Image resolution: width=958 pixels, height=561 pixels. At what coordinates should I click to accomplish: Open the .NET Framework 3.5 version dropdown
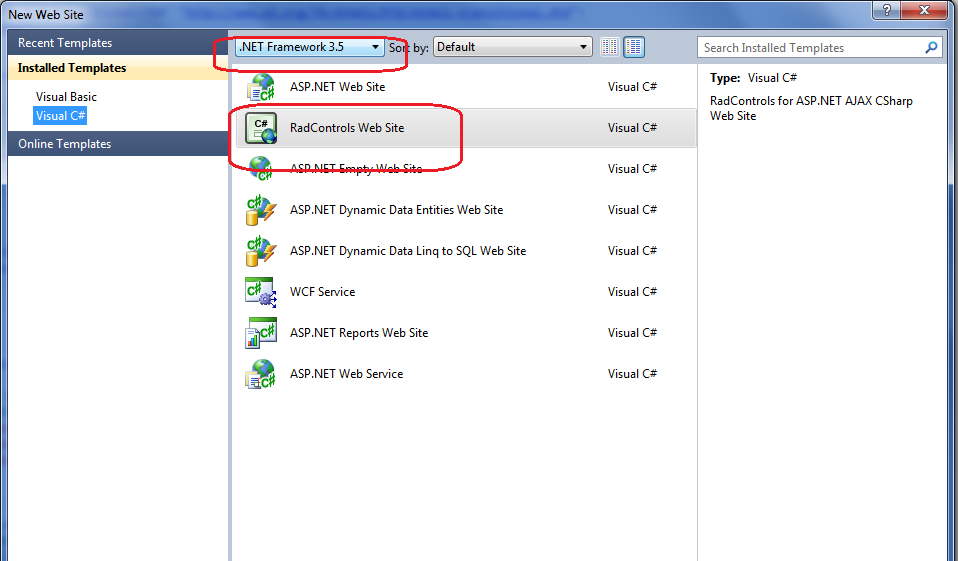(310, 47)
